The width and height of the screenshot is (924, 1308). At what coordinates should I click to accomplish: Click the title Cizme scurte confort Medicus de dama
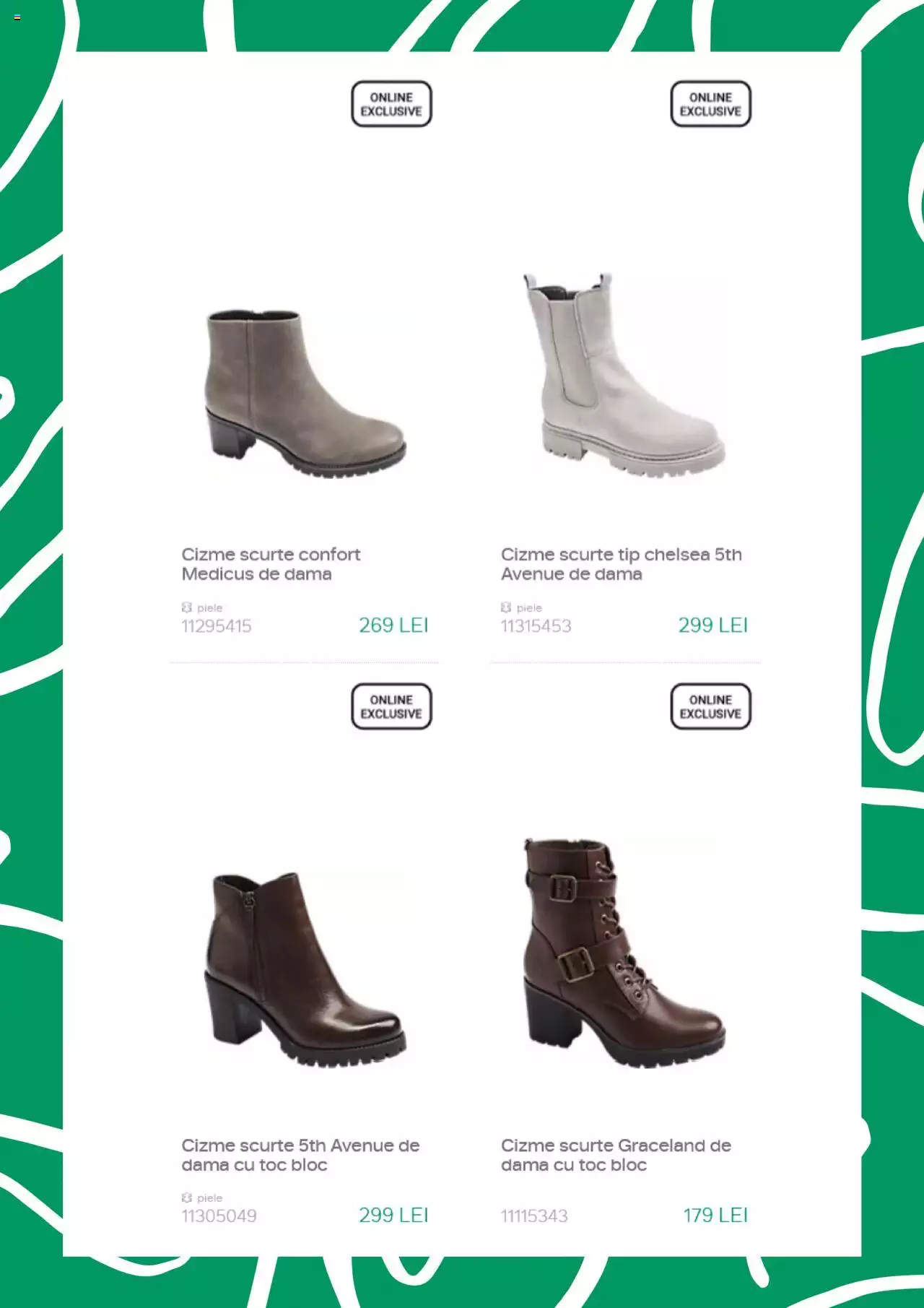coord(271,564)
